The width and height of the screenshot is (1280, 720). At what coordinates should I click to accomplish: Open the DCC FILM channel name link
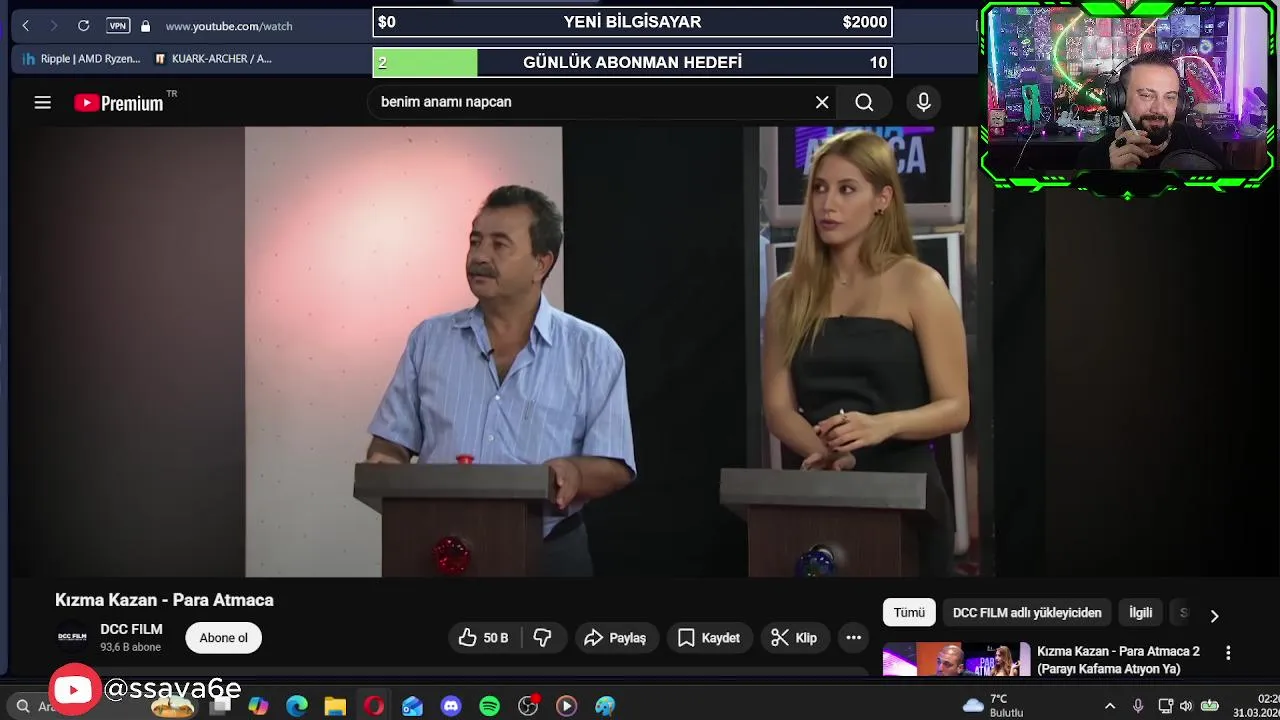pyautogui.click(x=131, y=629)
